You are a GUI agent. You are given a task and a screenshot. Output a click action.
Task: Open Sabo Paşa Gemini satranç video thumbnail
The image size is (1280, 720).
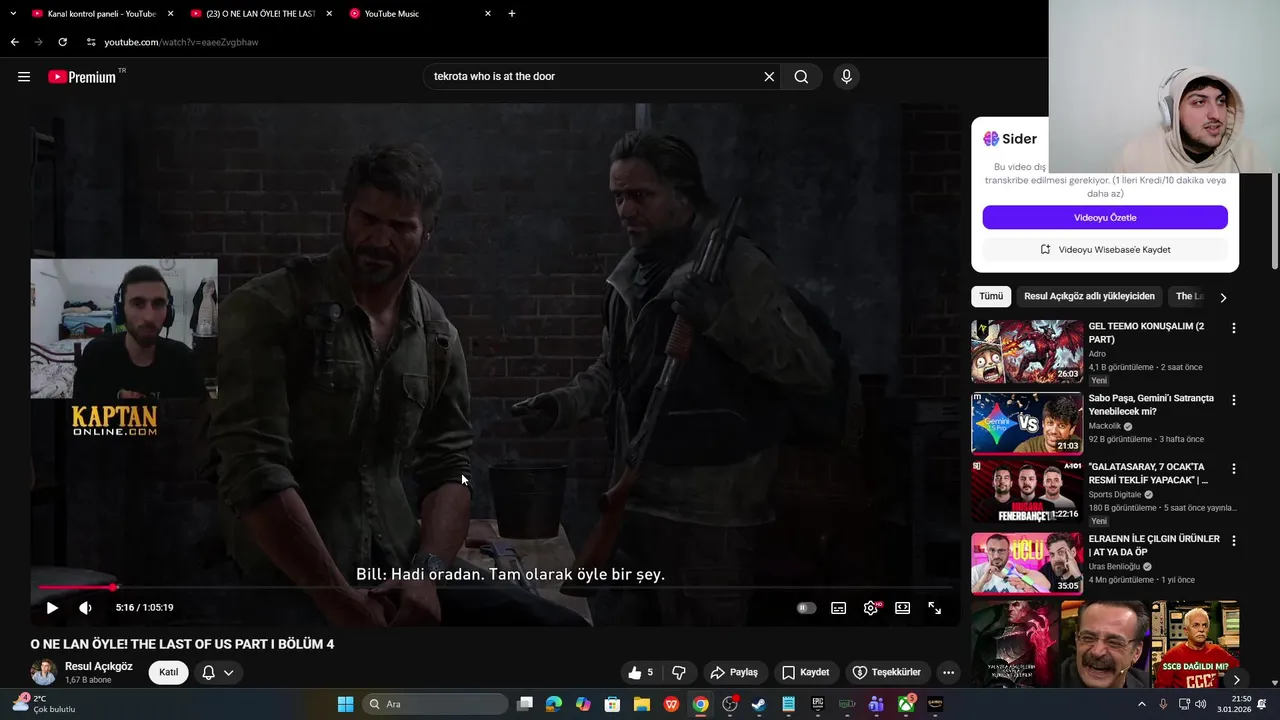(1027, 423)
